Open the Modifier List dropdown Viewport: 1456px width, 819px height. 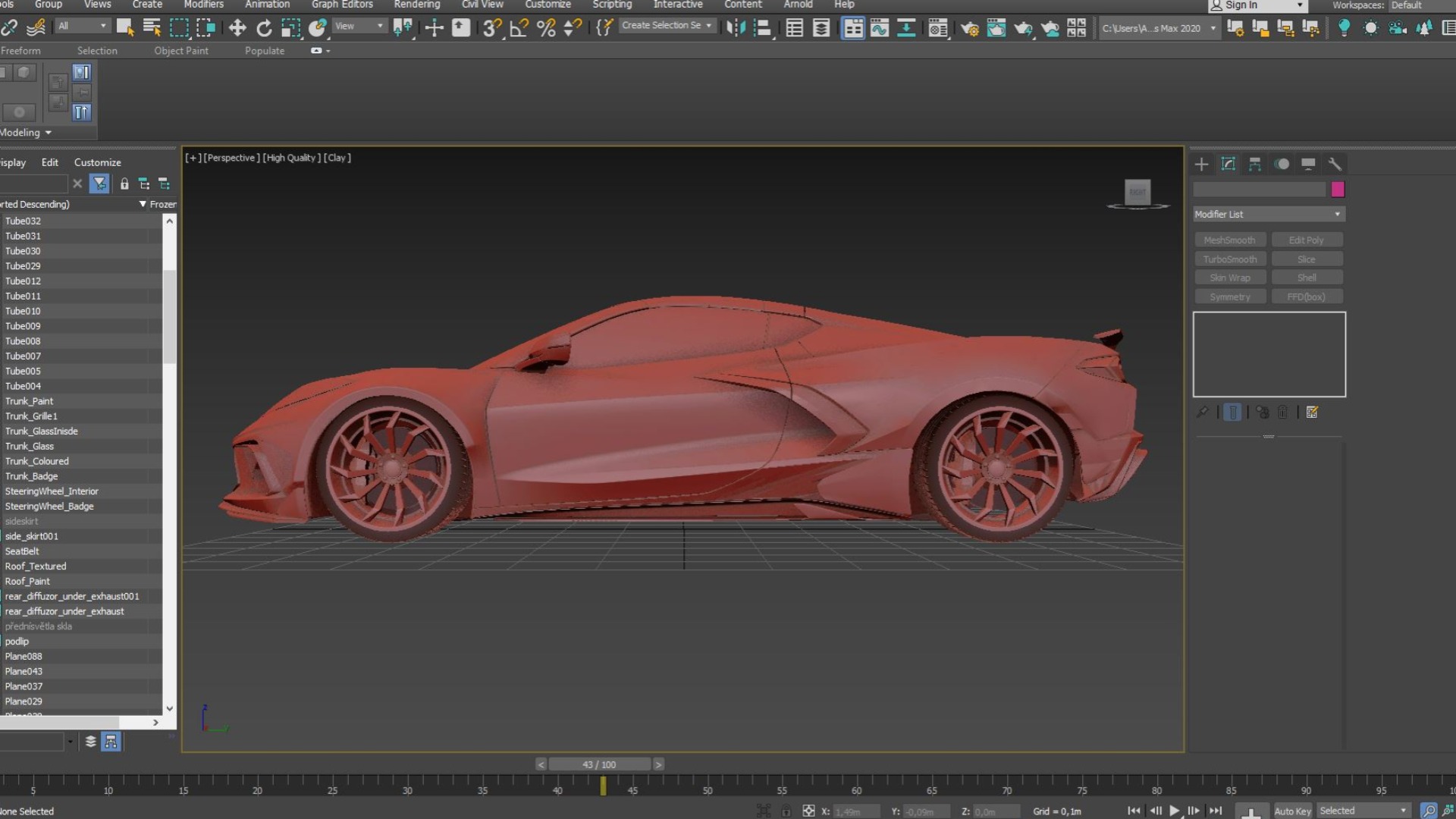click(x=1269, y=215)
